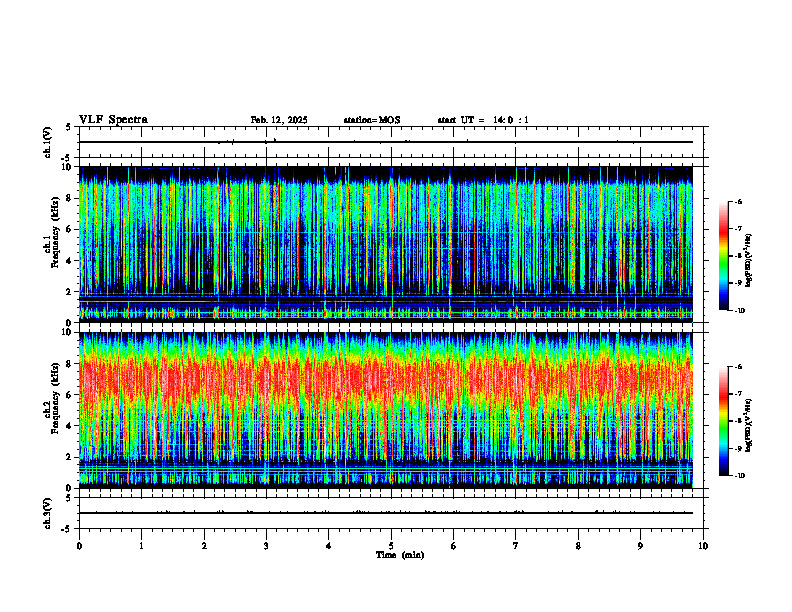Click inside the ch.1 spectrogram panel
The image size is (792, 612).
point(386,244)
